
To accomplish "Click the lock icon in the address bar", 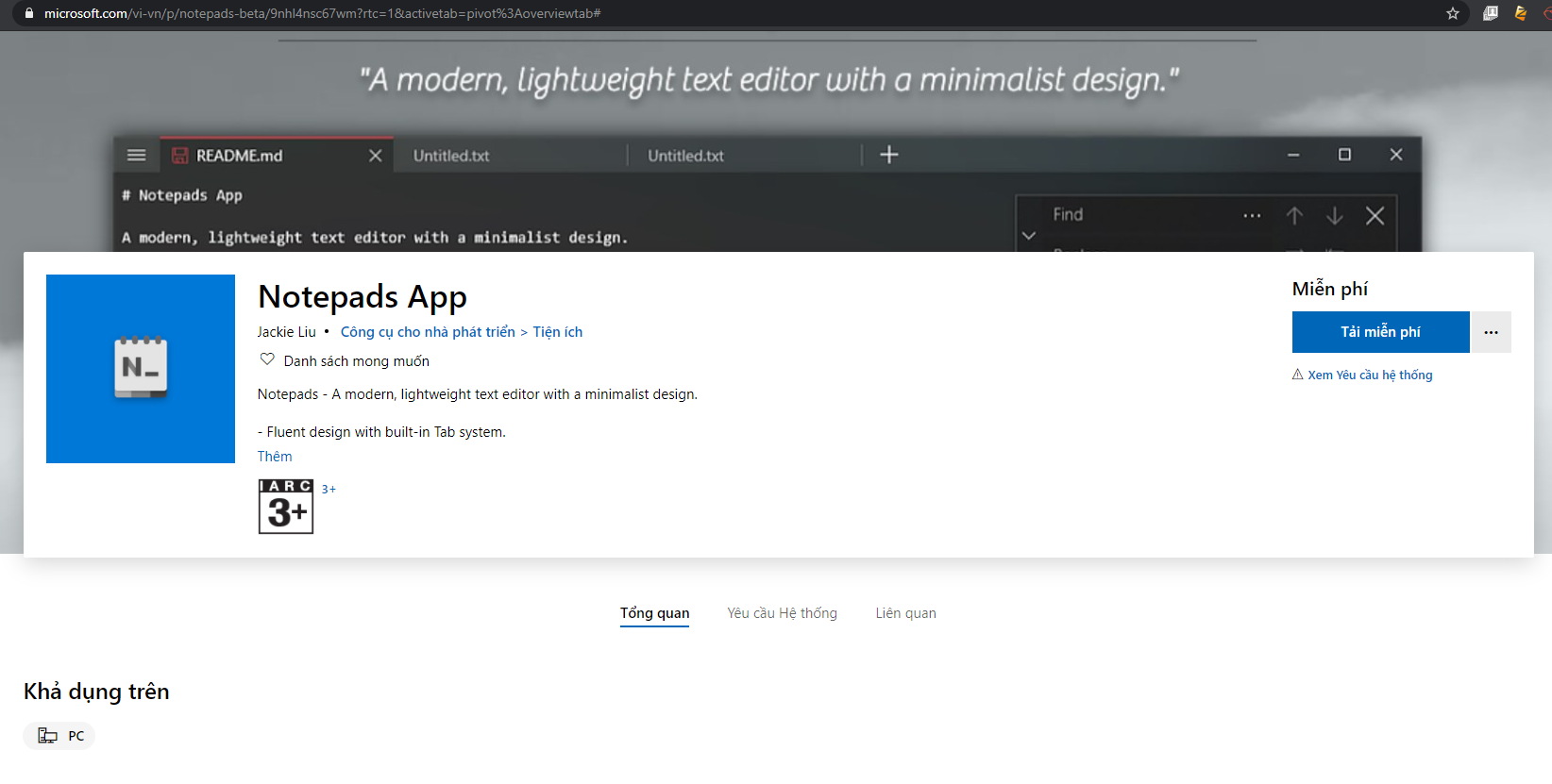I will [x=29, y=13].
